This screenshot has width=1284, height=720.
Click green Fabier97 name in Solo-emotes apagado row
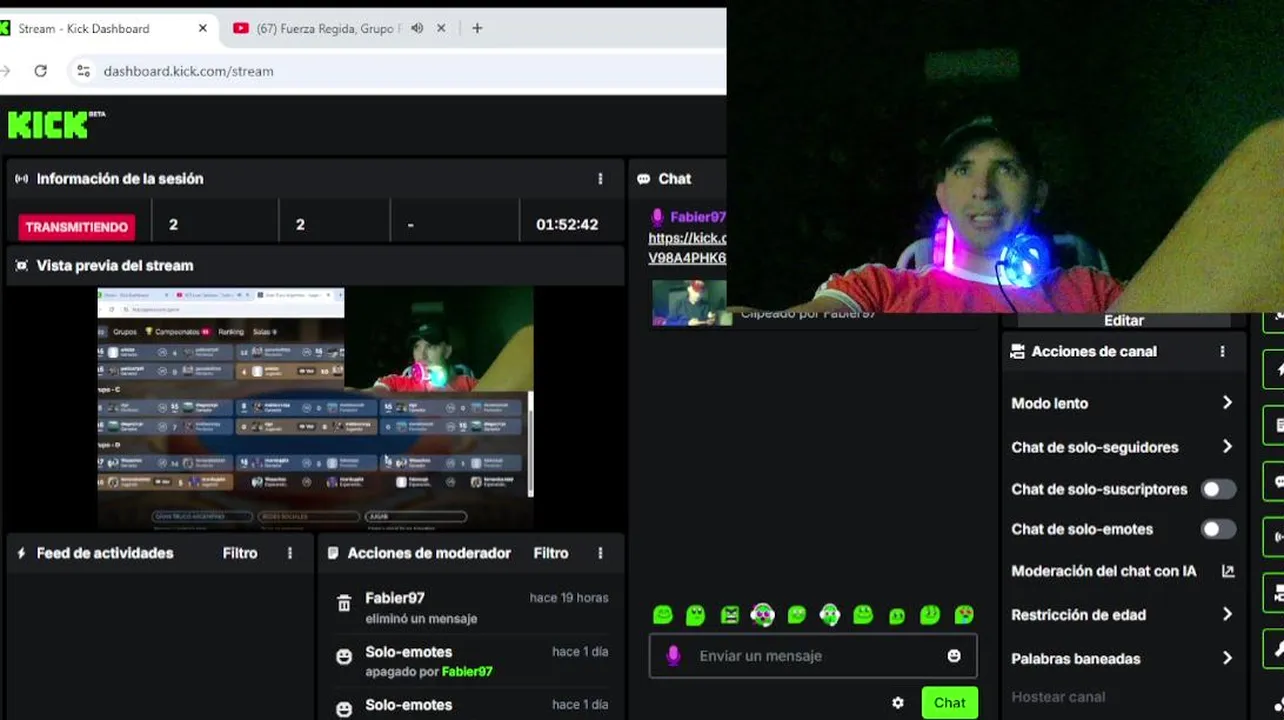click(x=467, y=672)
